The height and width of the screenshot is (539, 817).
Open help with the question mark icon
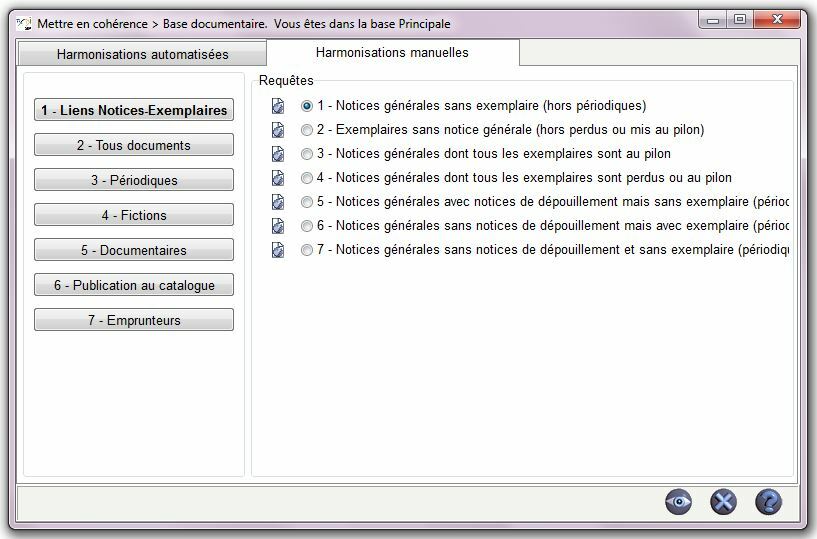tap(768, 502)
